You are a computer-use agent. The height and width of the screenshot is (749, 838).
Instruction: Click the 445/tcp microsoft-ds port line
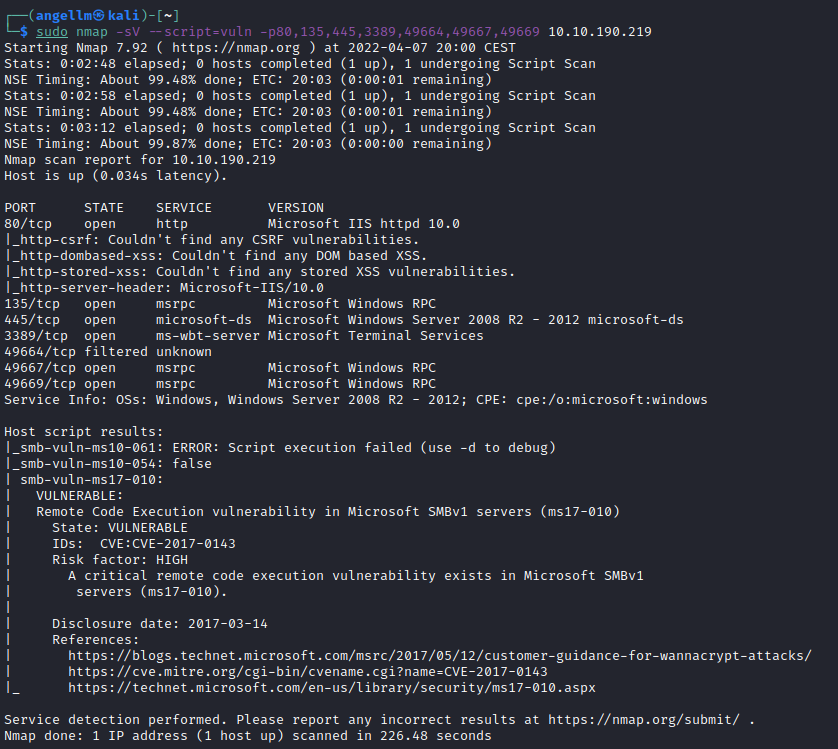[x=344, y=320]
